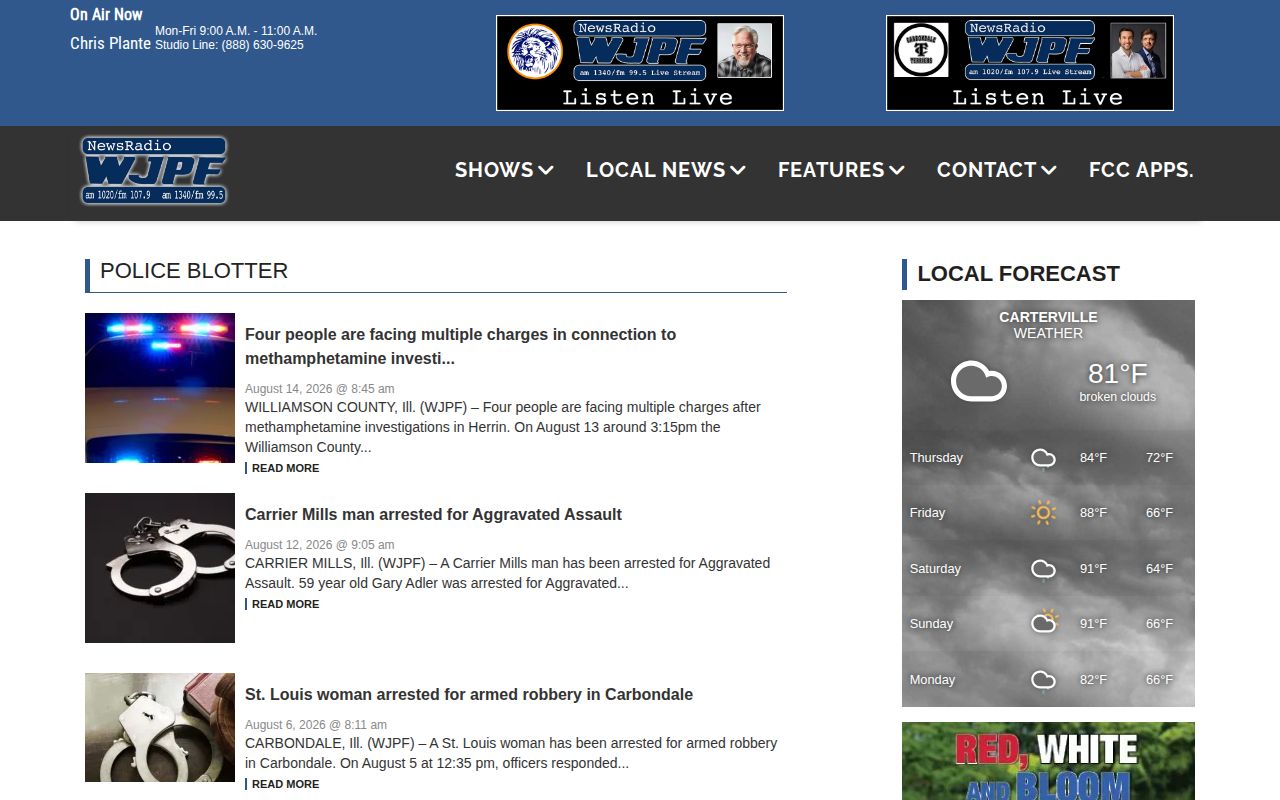The width and height of the screenshot is (1280, 800).
Task: Open the St. Louis woman armed robbery headline
Action: (x=469, y=694)
